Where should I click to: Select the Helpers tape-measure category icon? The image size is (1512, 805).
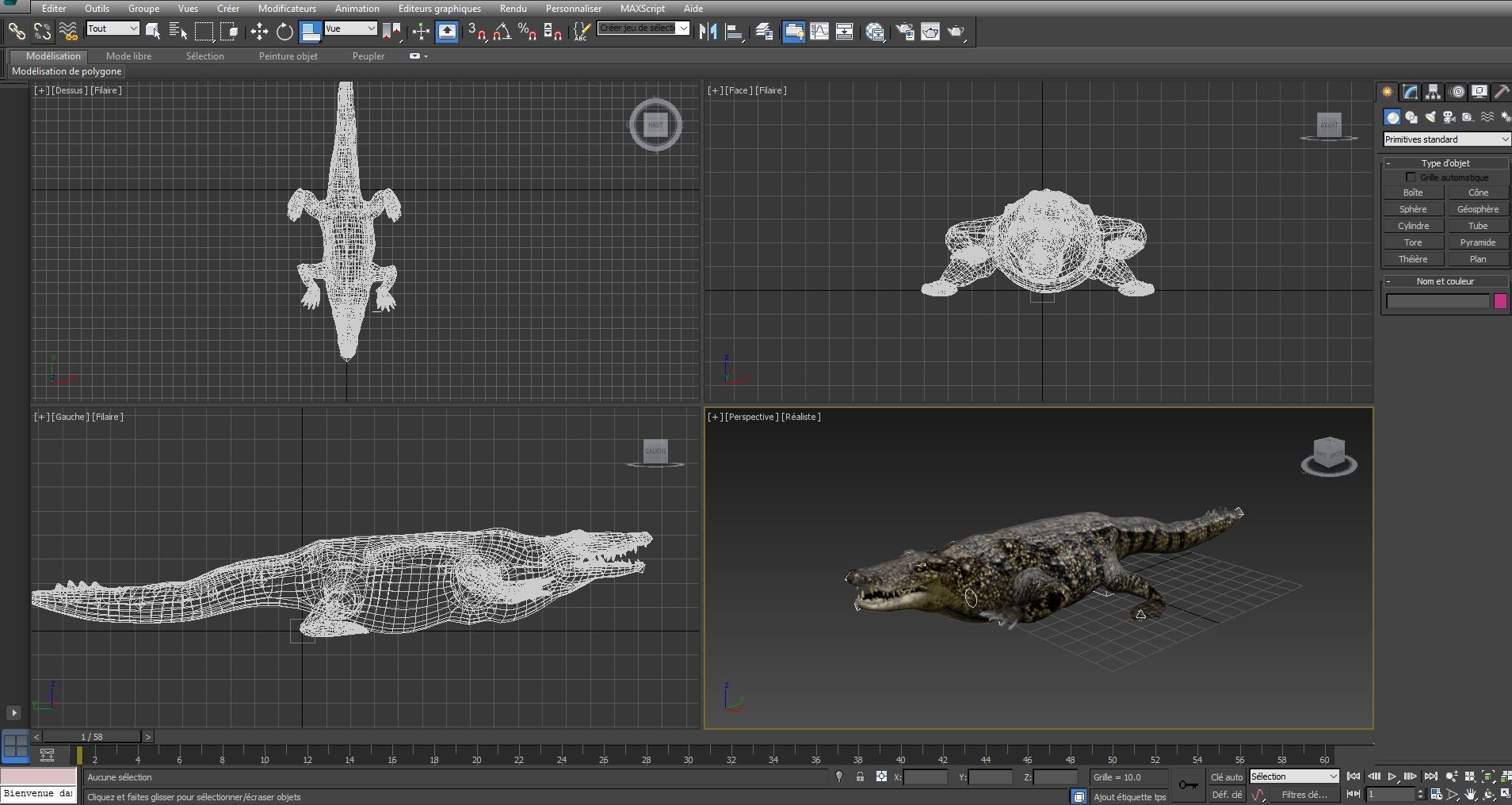(x=1468, y=117)
